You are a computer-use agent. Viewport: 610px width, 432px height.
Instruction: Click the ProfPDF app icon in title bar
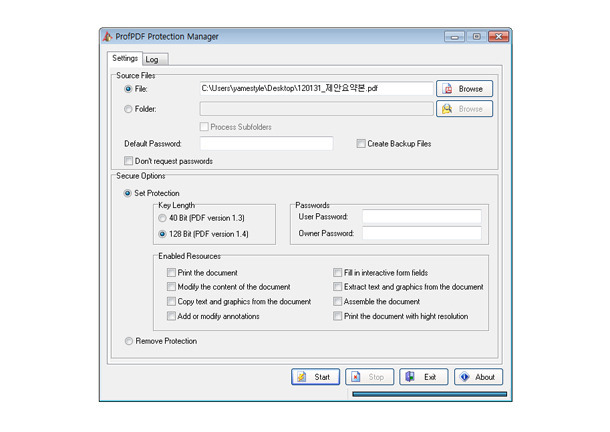pyautogui.click(x=107, y=37)
